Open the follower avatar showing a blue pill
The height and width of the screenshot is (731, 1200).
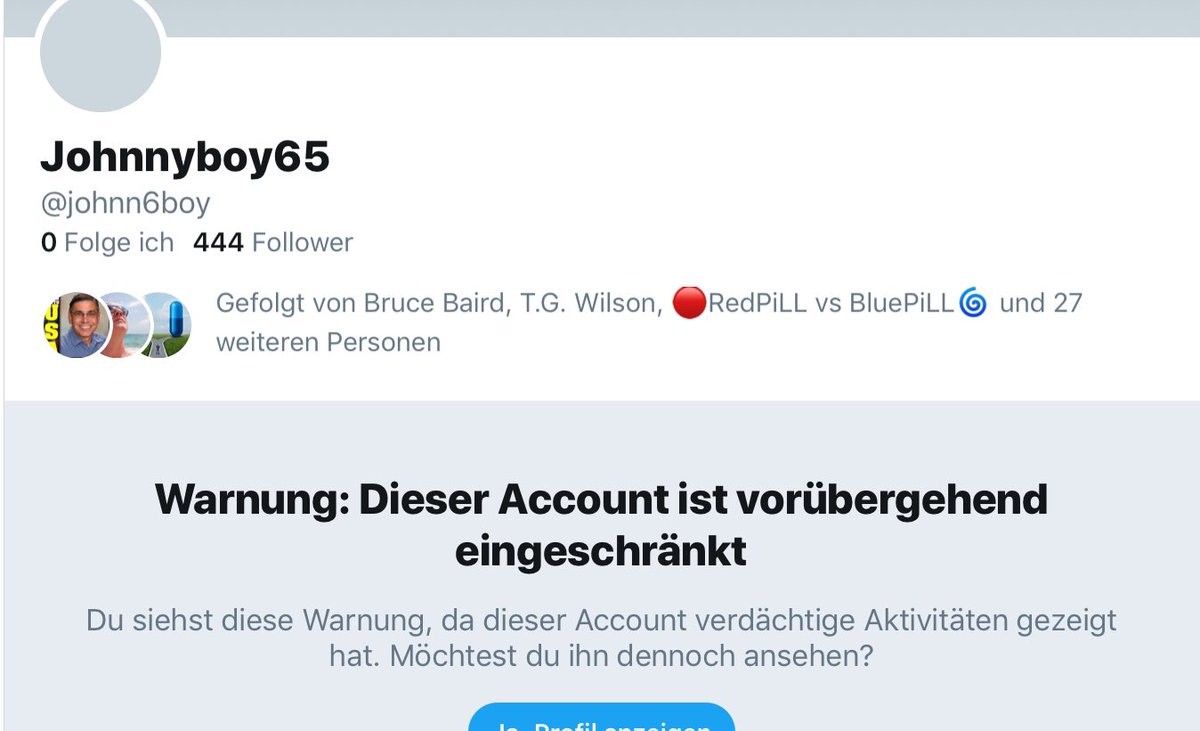pos(166,325)
